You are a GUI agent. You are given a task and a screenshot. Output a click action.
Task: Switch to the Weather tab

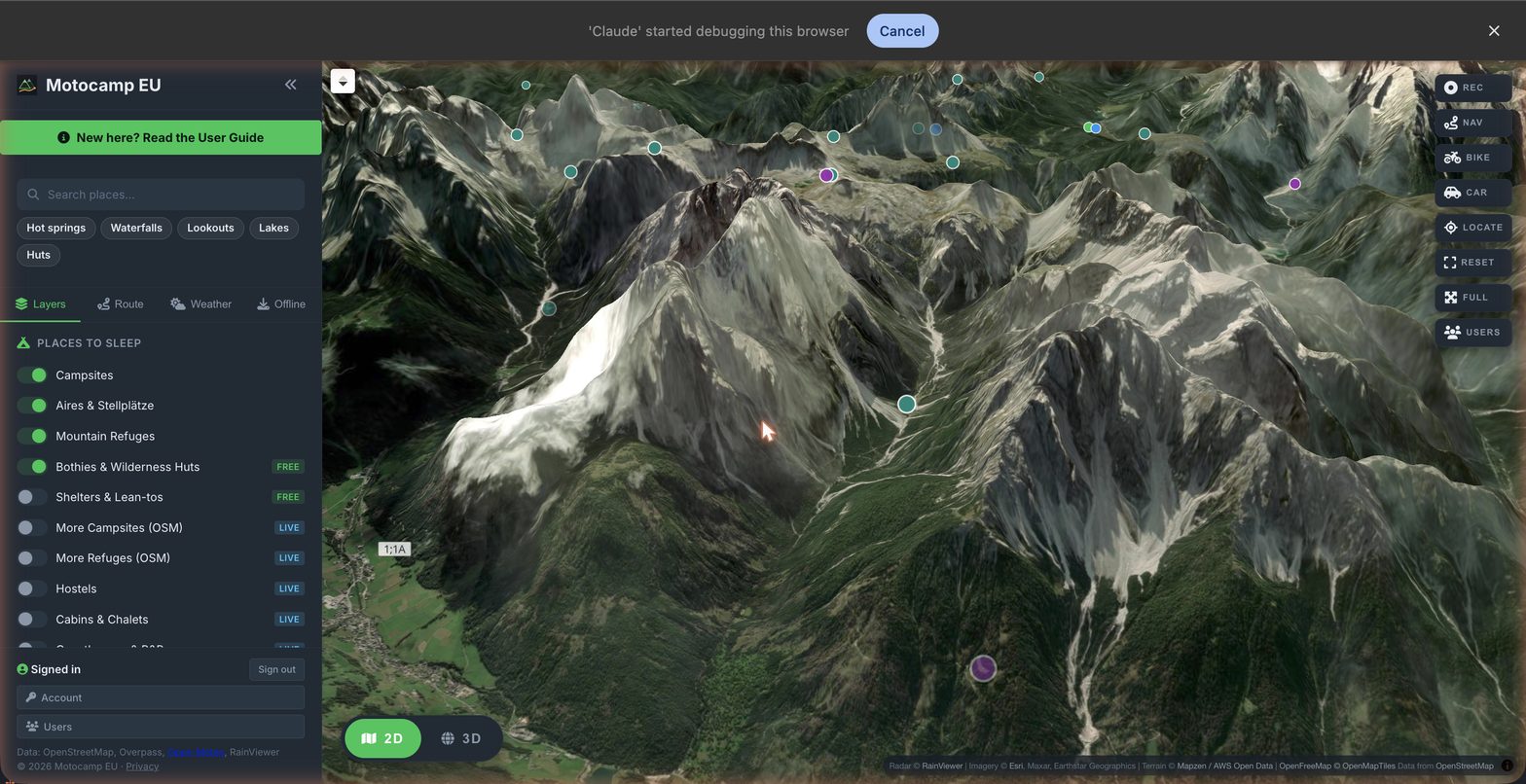pyautogui.click(x=201, y=304)
